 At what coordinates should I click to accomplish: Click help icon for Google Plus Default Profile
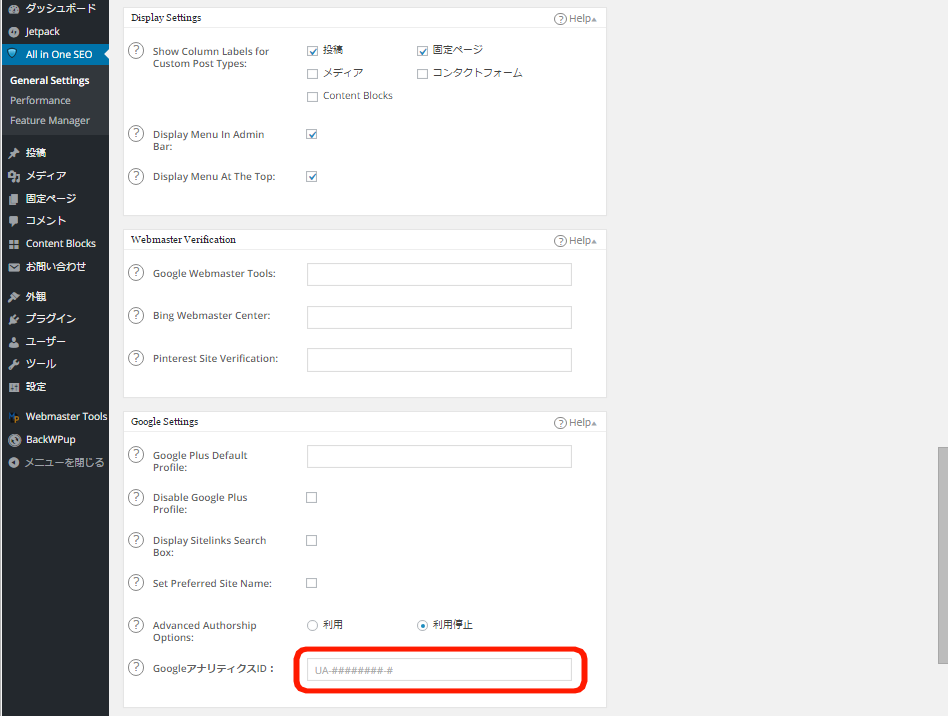point(136,454)
